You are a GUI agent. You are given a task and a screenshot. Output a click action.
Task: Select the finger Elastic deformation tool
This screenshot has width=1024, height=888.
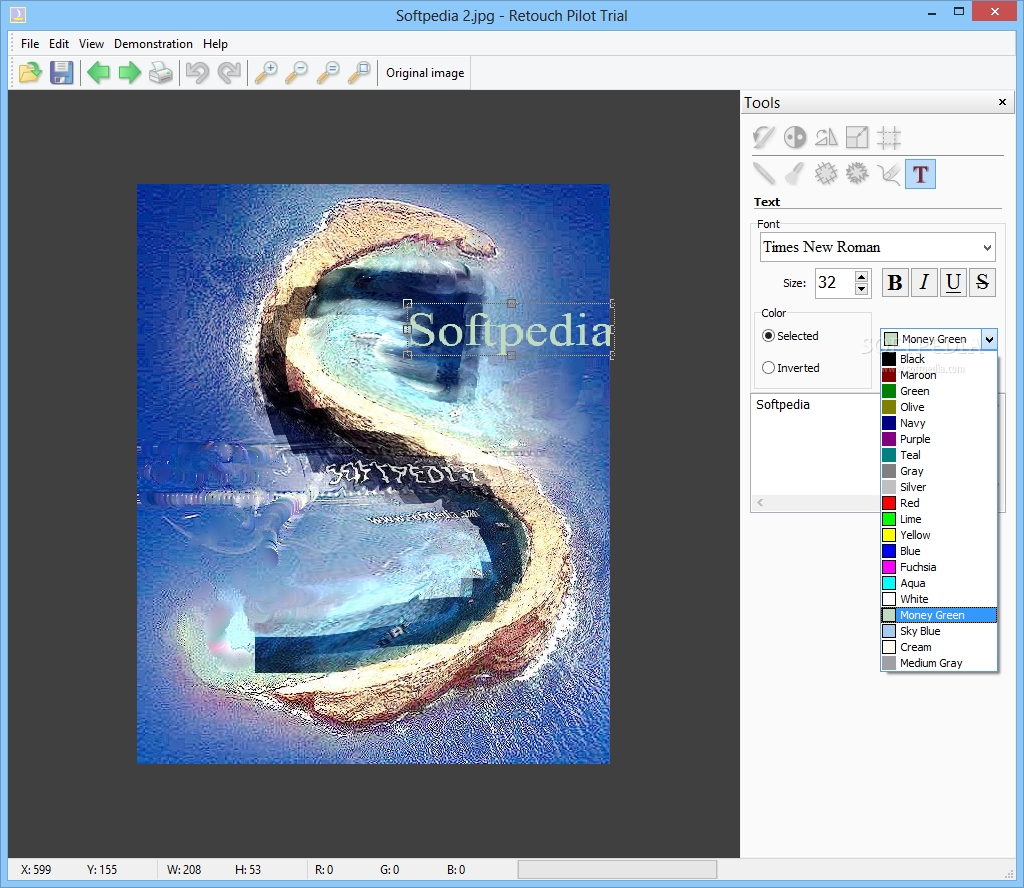pos(889,174)
